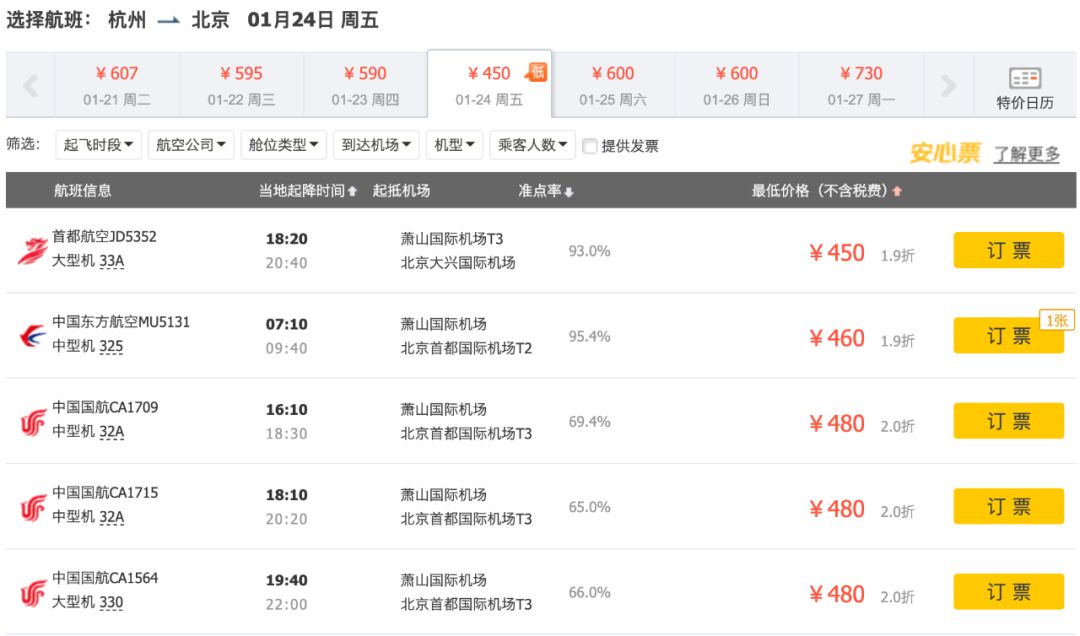Expand the 起飞时段 filter dropdown
Screen dimensions: 1080x636
(x=100, y=145)
